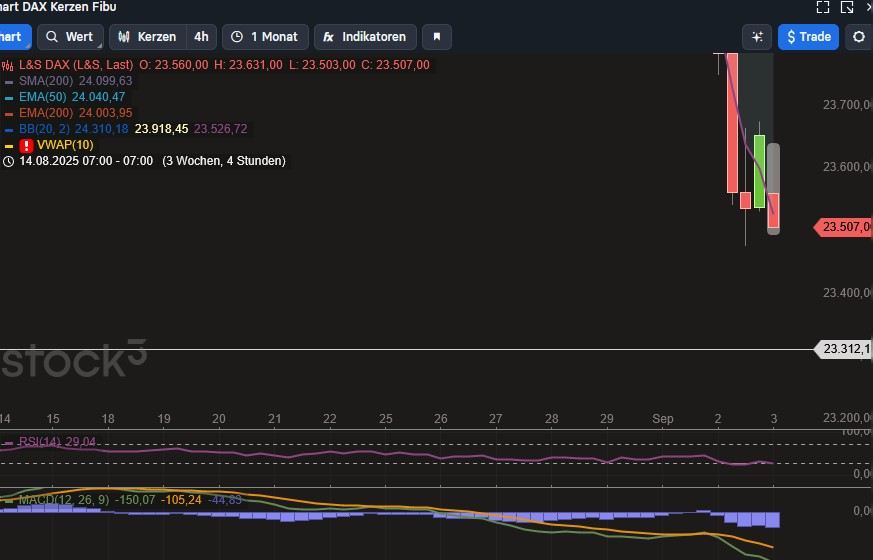Click the sparkle AI icon
This screenshot has height=560, width=873.
click(757, 37)
